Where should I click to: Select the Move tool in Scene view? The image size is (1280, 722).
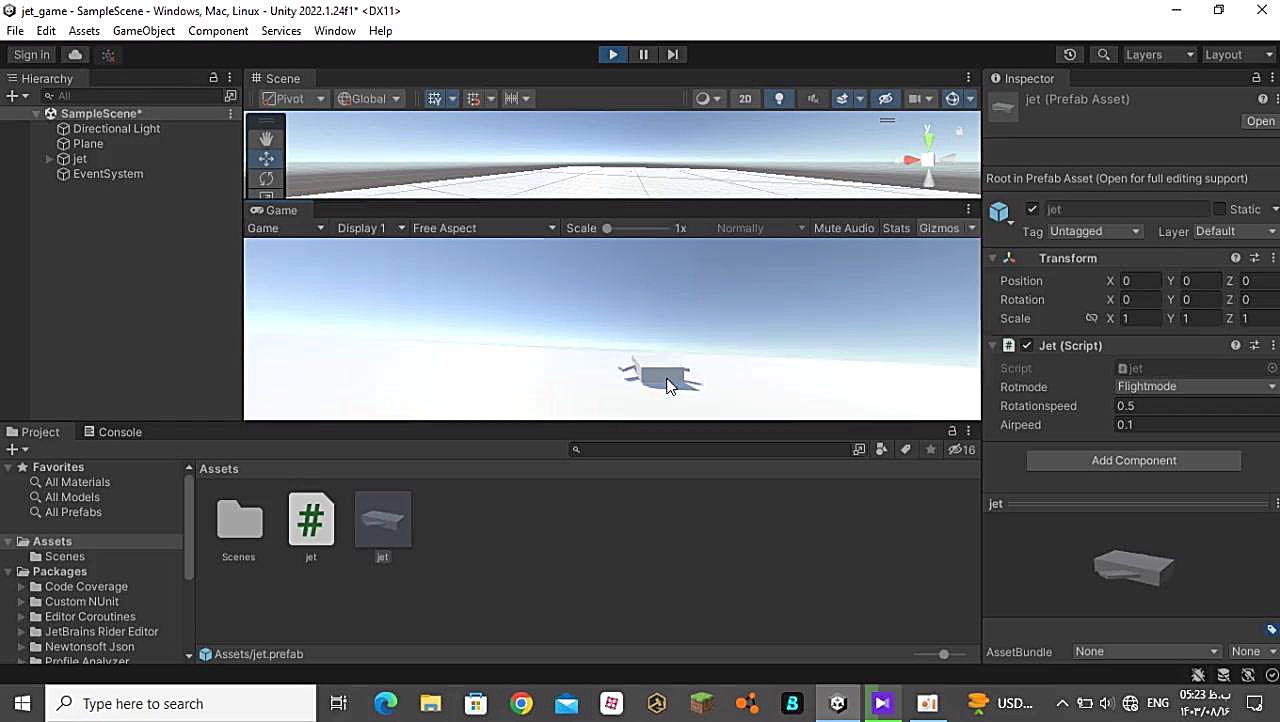pyautogui.click(x=266, y=159)
